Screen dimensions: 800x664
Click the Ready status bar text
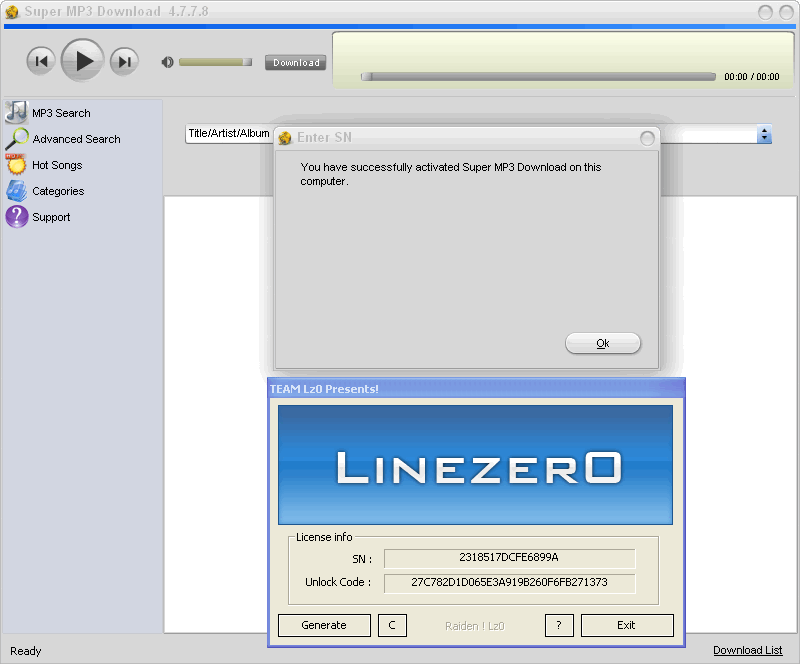26,651
